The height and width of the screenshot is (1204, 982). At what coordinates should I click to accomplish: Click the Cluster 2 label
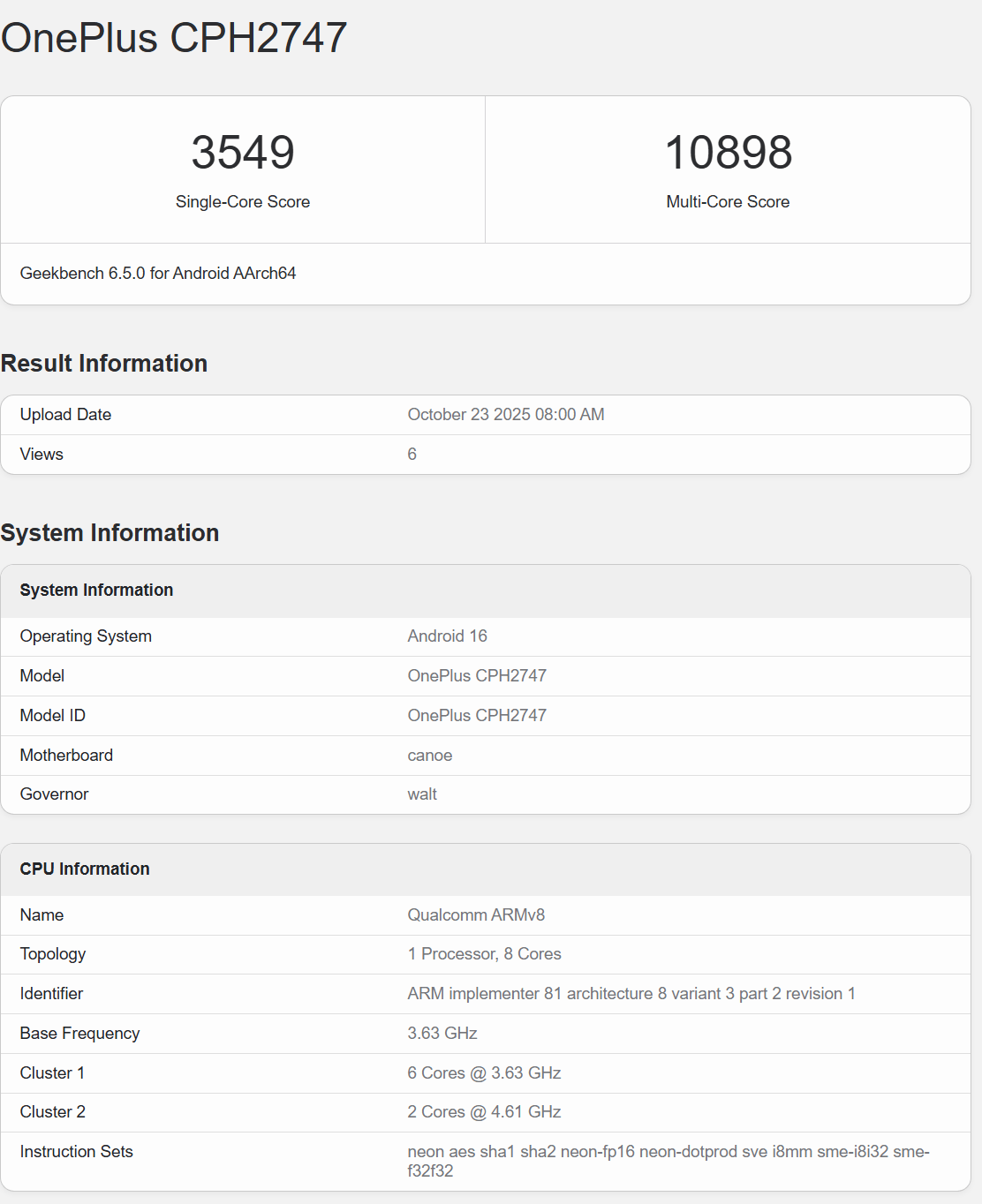(x=53, y=1111)
